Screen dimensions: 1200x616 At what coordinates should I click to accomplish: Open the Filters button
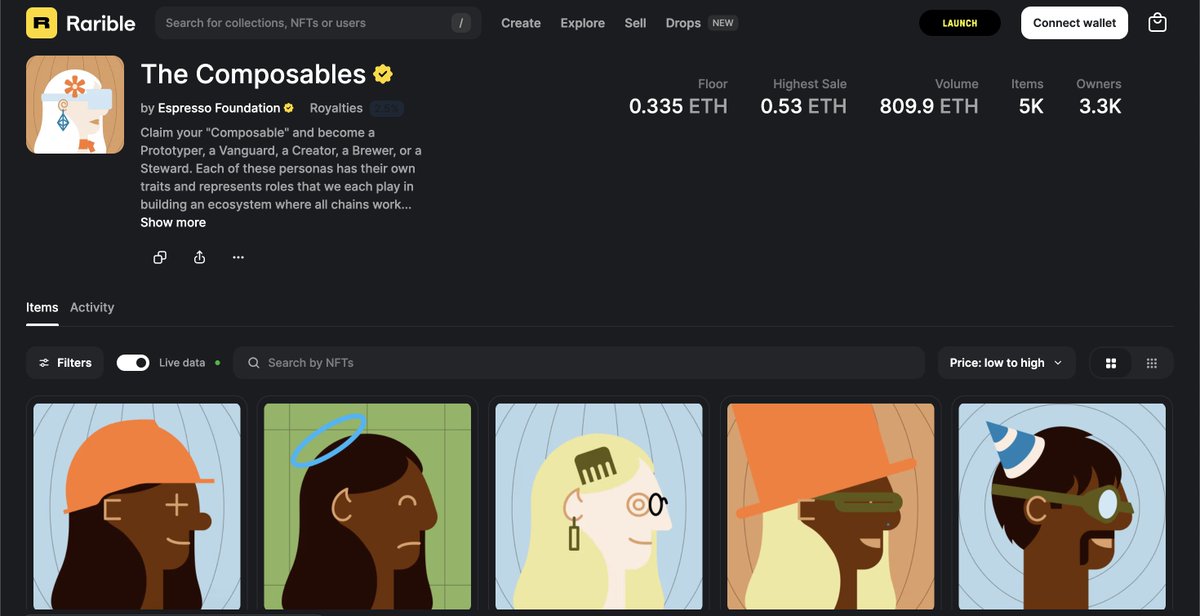65,363
